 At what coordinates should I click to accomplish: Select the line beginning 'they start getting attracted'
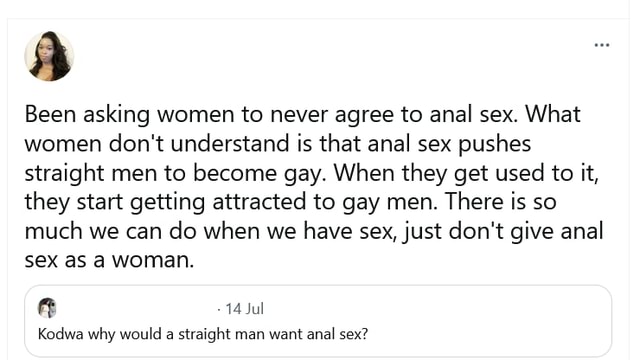point(290,202)
